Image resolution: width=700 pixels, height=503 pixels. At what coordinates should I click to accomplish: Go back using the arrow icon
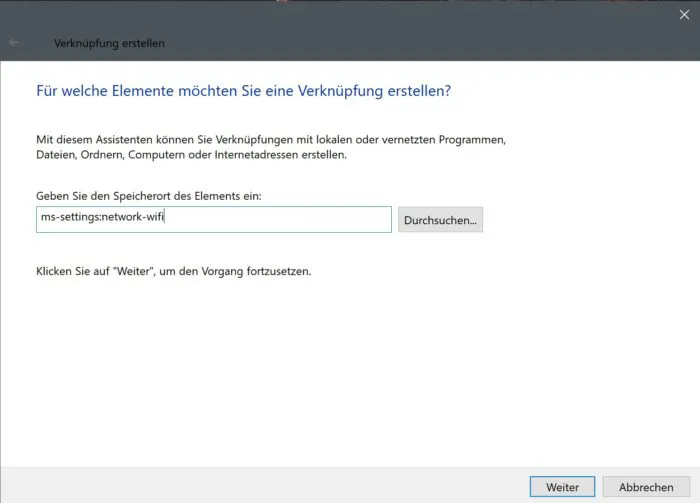point(14,42)
